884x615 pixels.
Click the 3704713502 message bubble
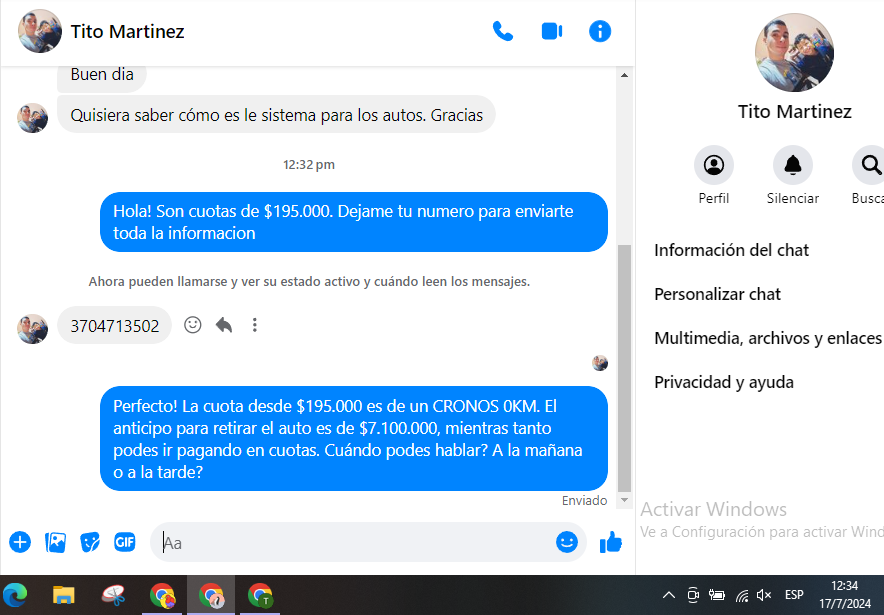(x=114, y=325)
